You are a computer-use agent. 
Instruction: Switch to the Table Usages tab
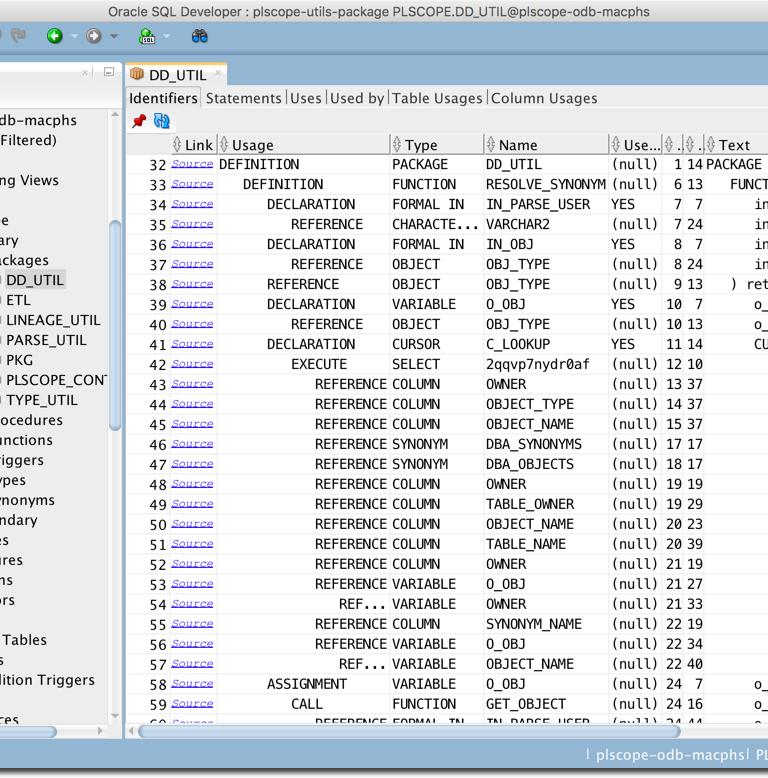[x=437, y=98]
